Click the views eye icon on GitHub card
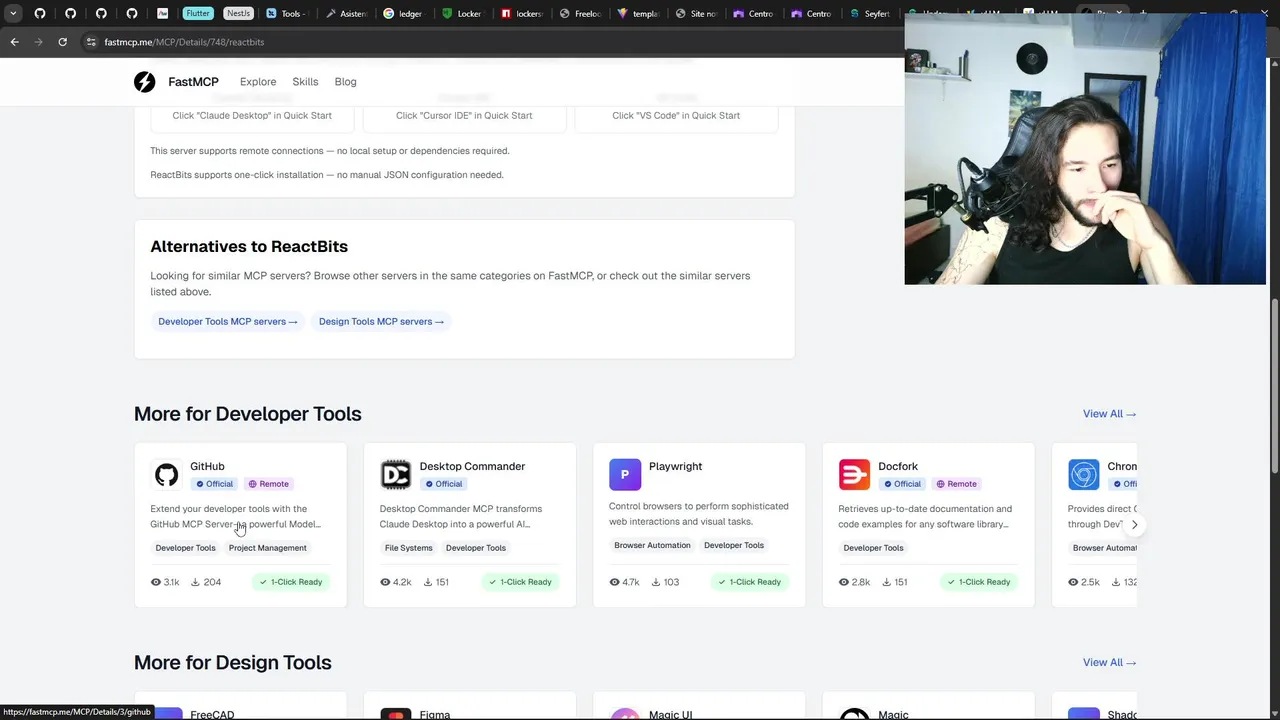Image resolution: width=1280 pixels, height=720 pixels. point(155,582)
